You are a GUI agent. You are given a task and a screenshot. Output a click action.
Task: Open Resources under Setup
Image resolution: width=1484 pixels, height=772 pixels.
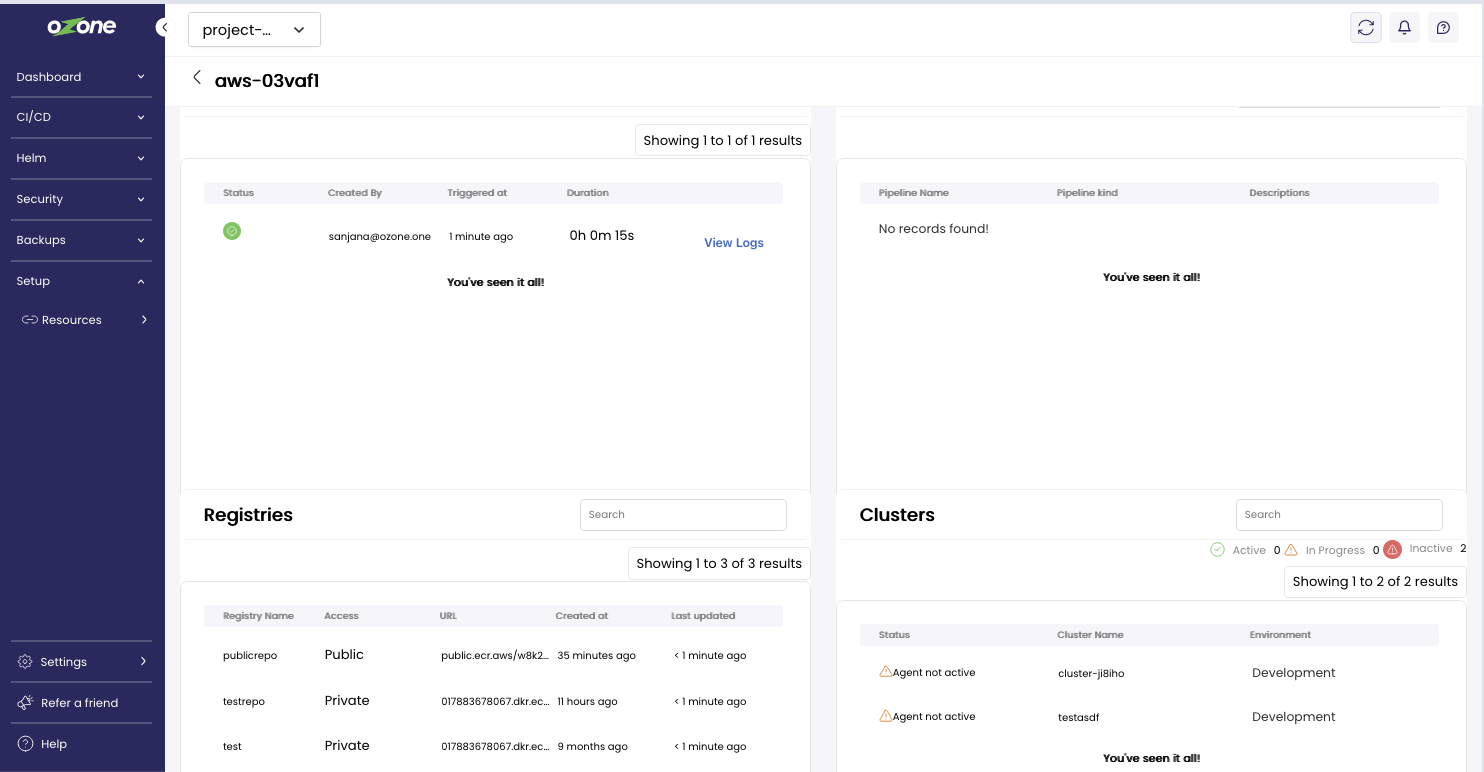click(x=72, y=320)
